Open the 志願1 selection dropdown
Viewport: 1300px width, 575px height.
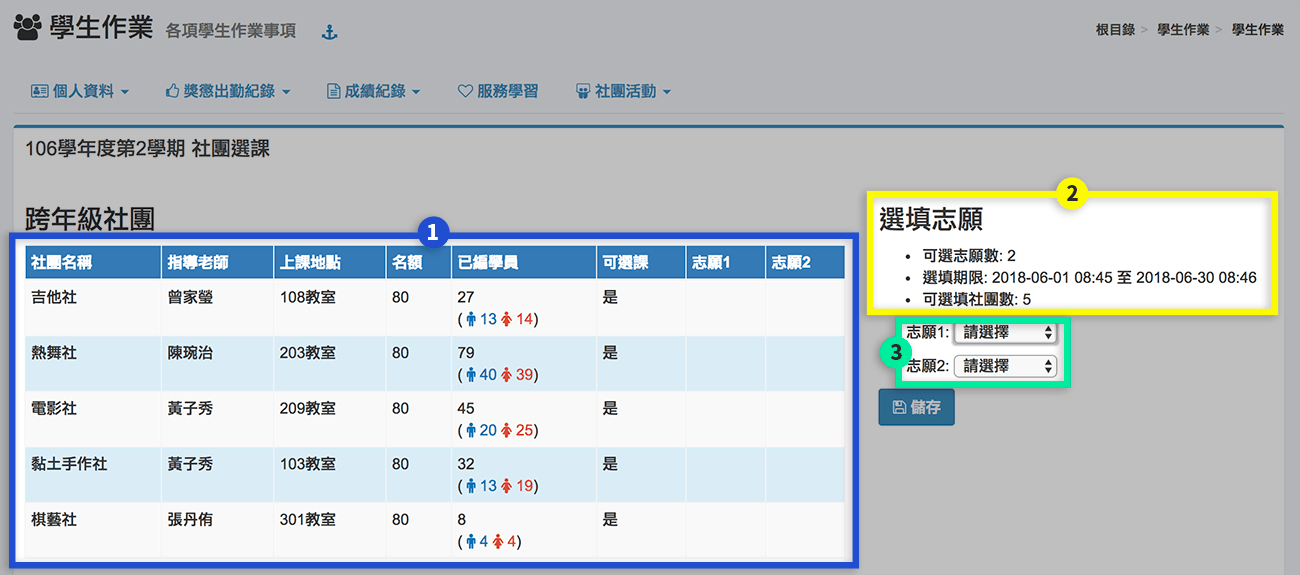[x=1005, y=332]
